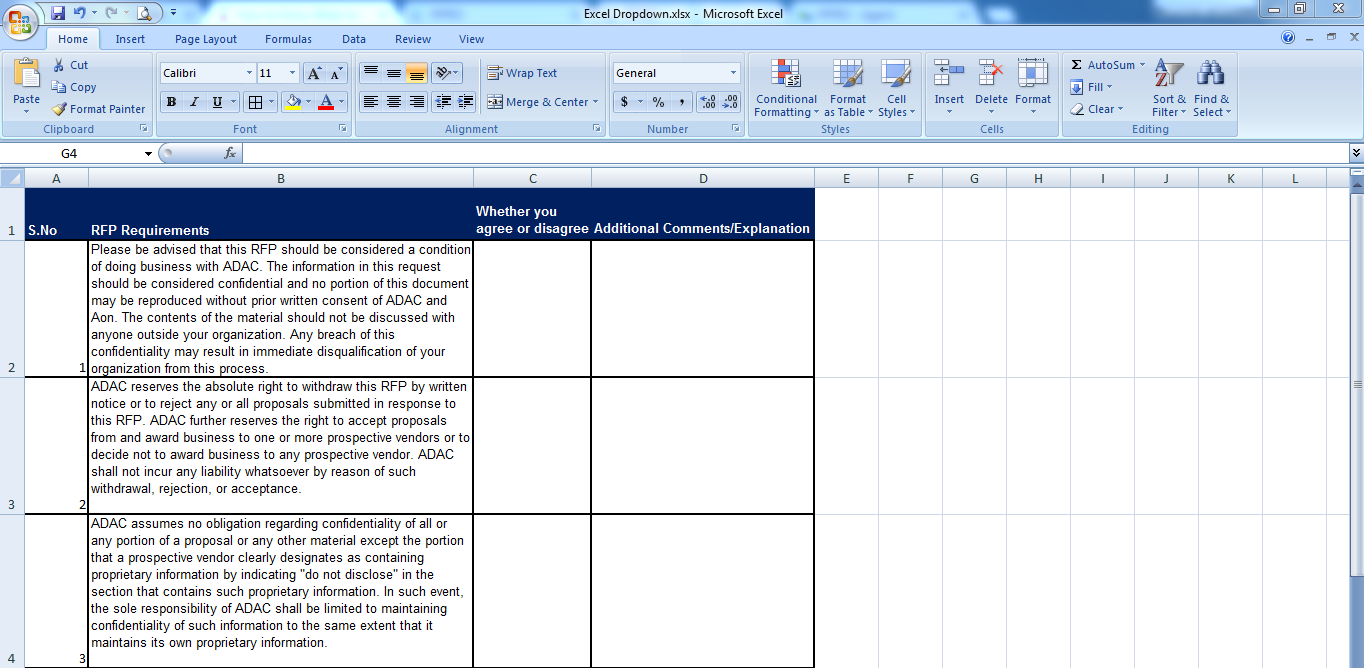Select the Format Painter tool
The image size is (1364, 668).
[x=97, y=108]
